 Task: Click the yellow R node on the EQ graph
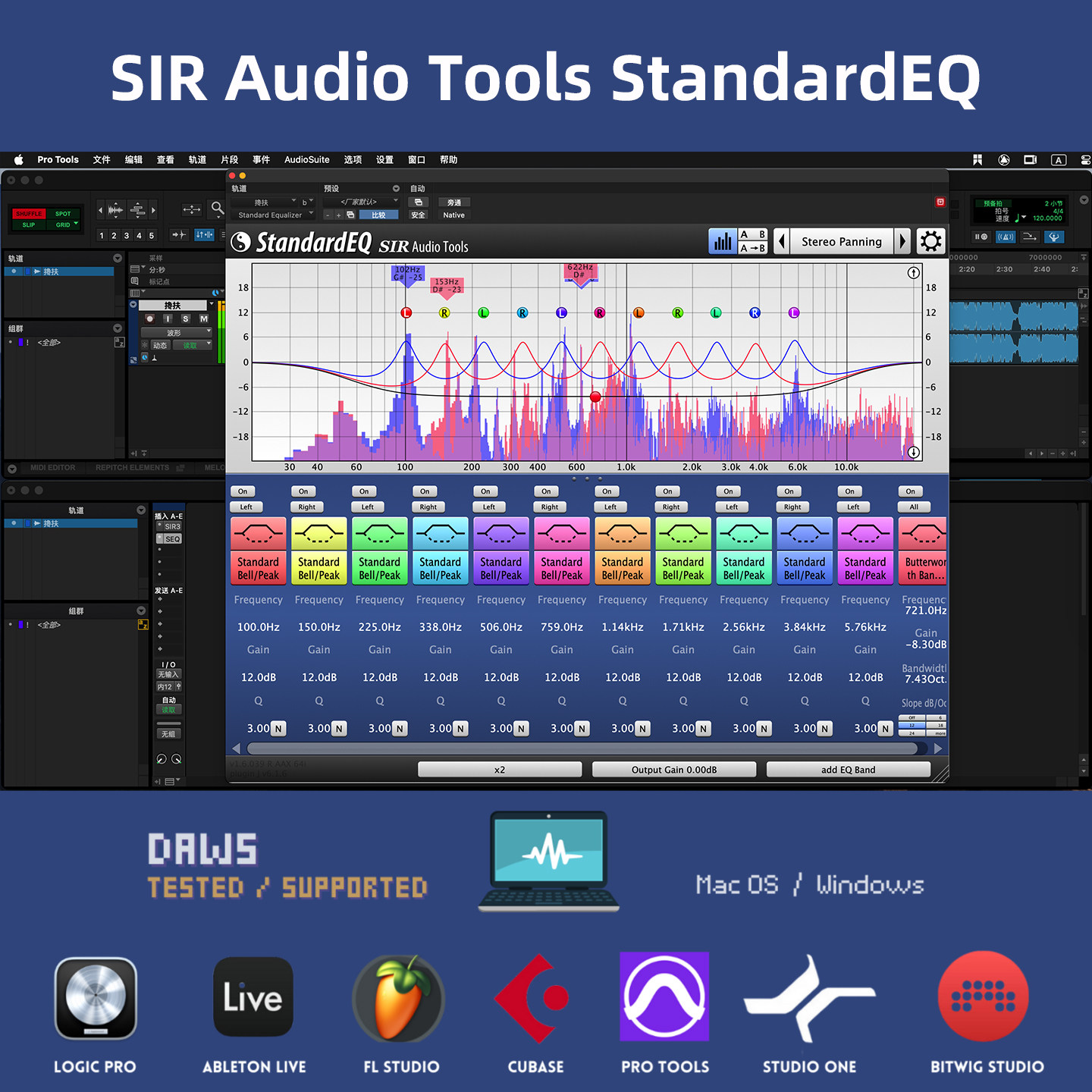point(444,312)
